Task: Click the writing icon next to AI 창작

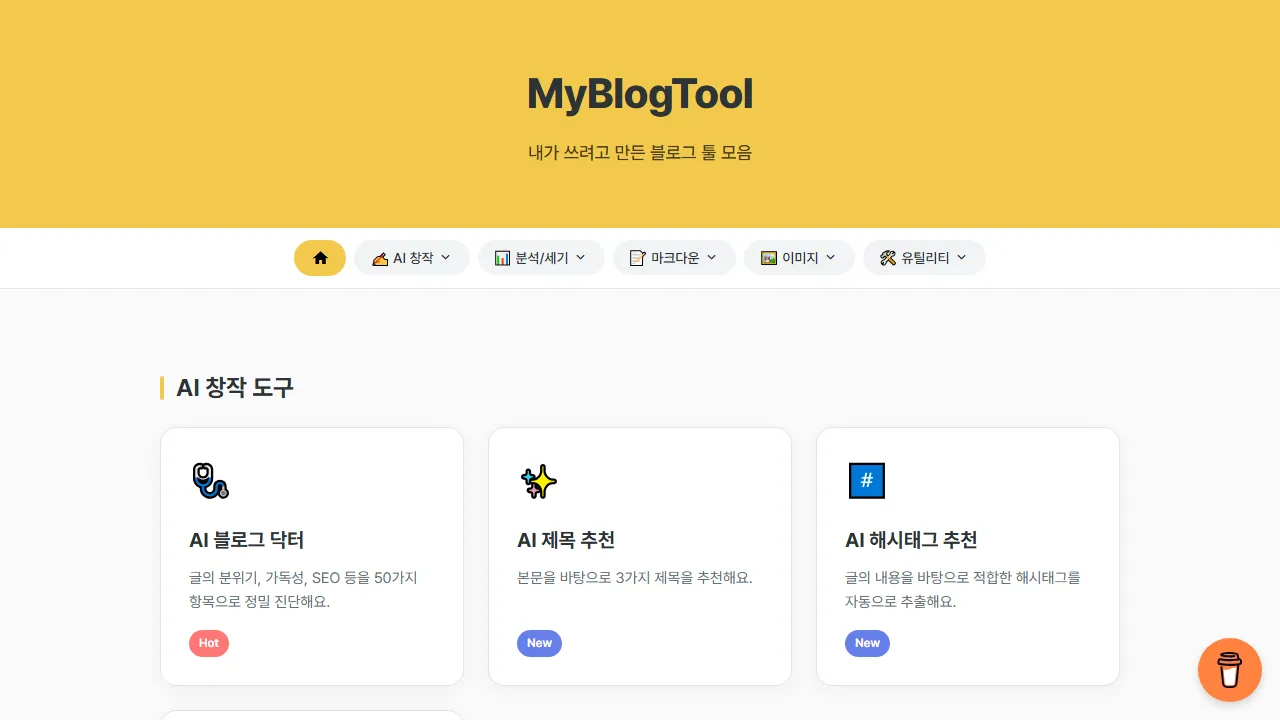Action: pyautogui.click(x=378, y=257)
